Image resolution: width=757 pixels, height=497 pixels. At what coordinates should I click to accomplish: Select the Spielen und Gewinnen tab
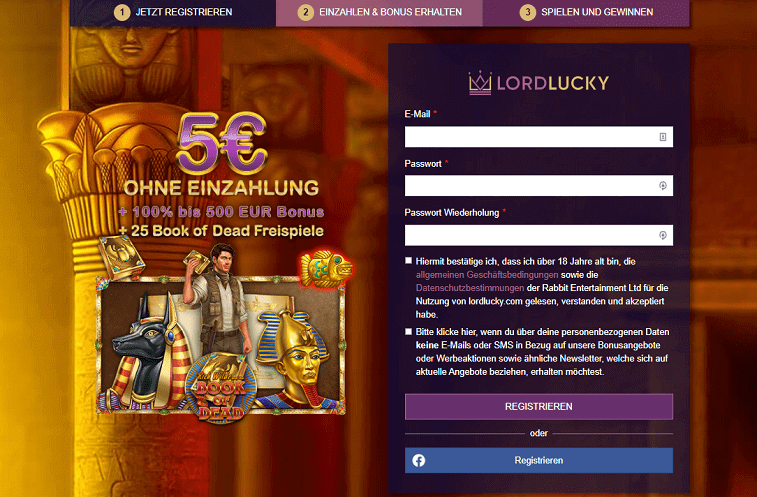586,13
